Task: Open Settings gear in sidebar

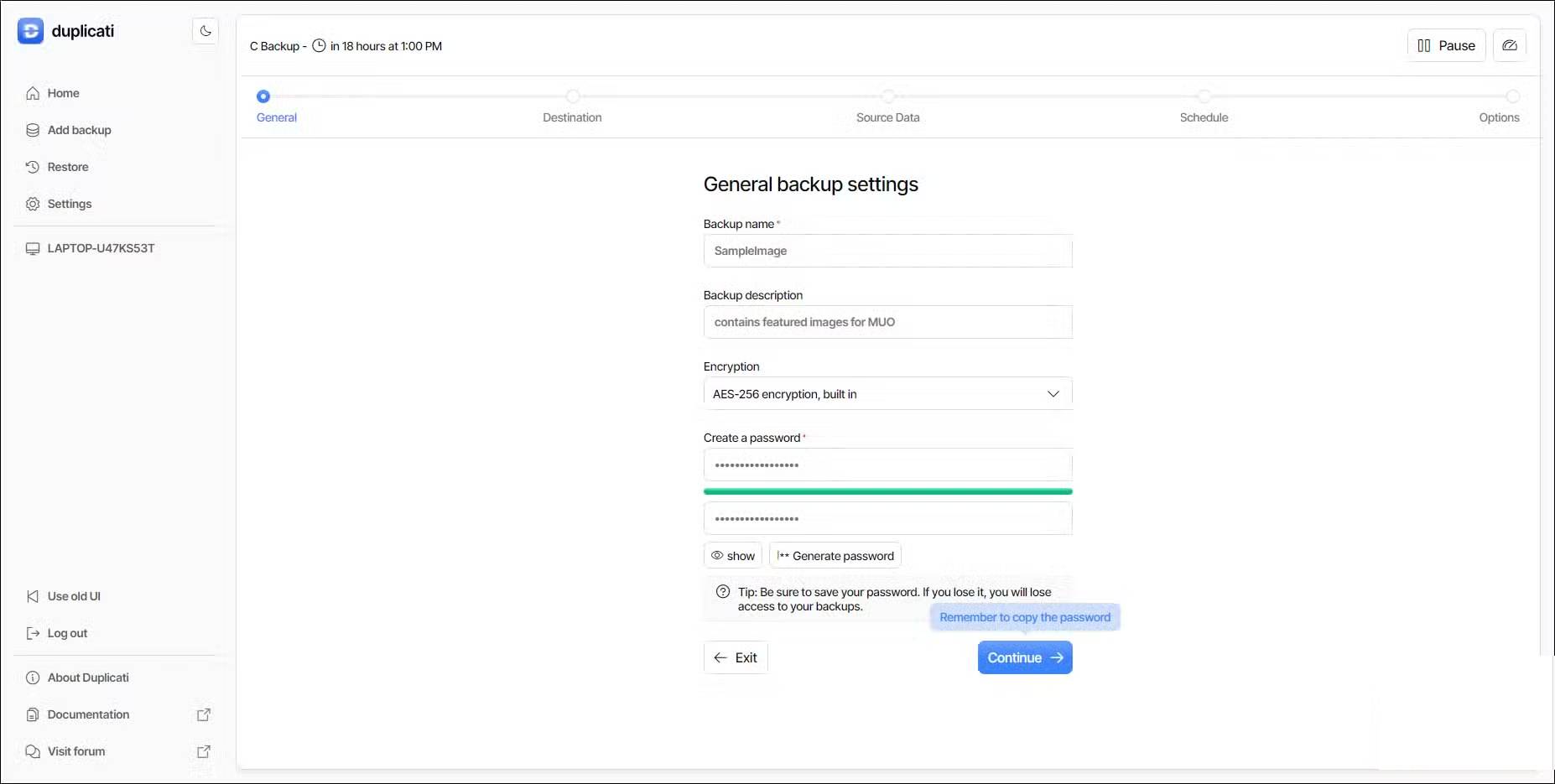Action: coord(33,204)
